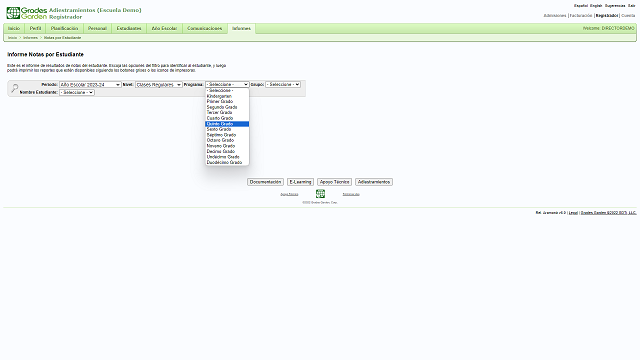Screen dimensions: 640x360
Task: Choose Primer Grado option
Action: [x=227, y=102]
